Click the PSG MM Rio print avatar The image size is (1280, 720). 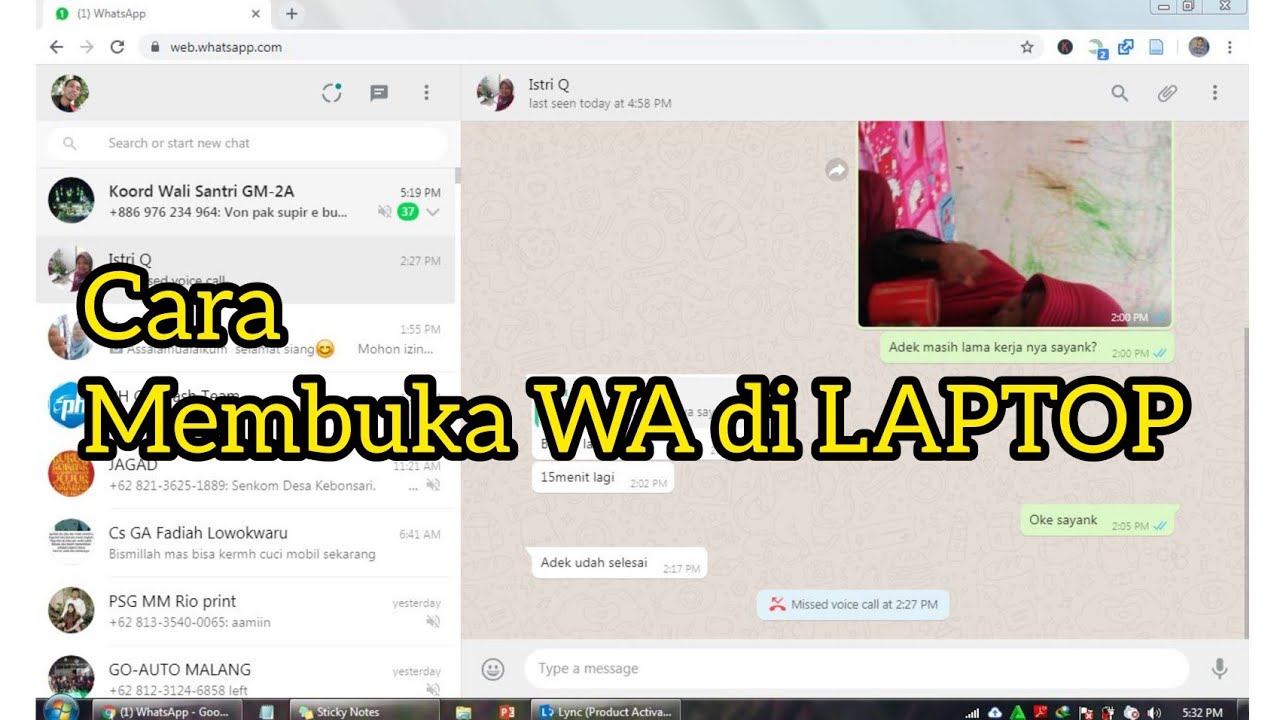[x=71, y=610]
